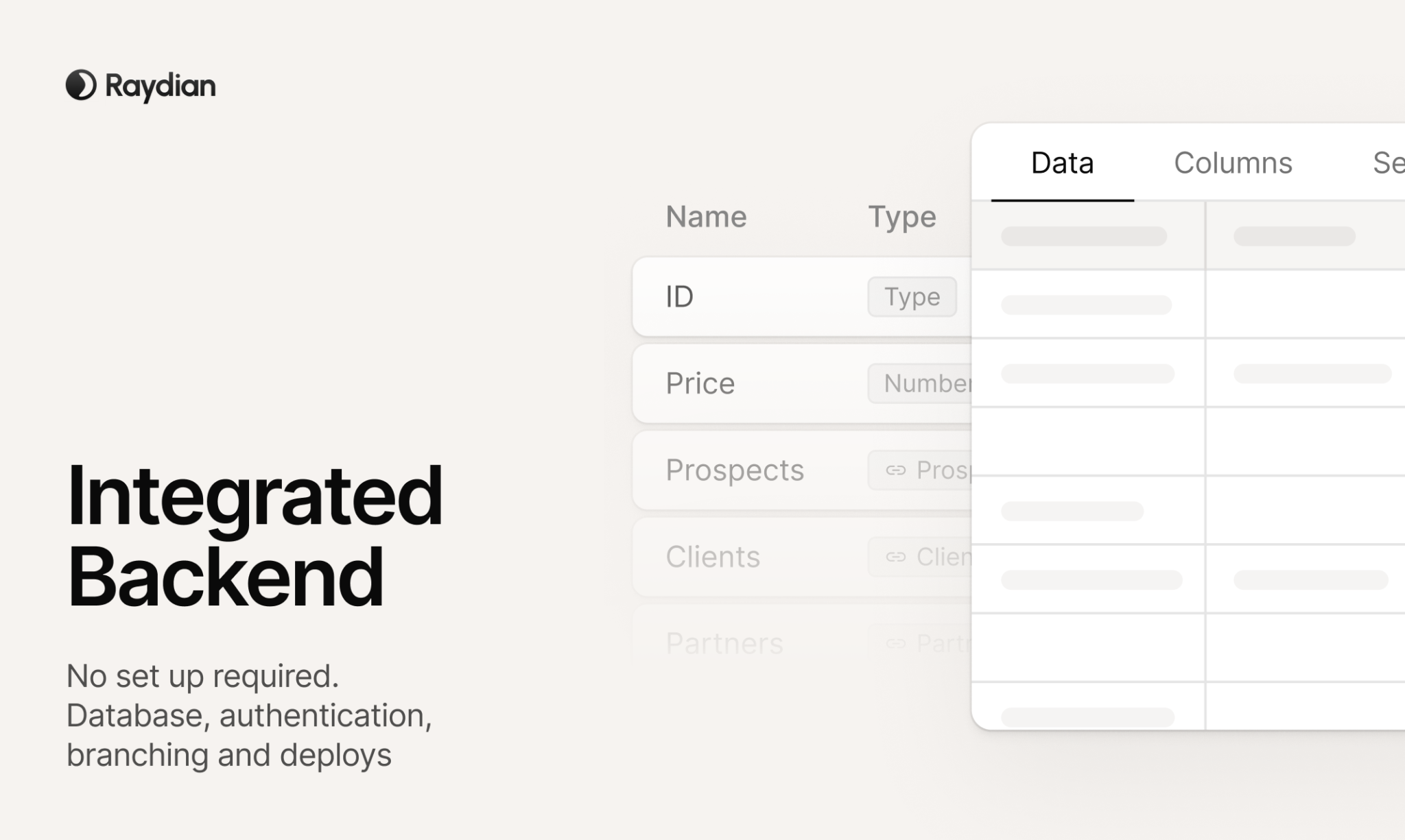
Task: Click the Type column header
Action: 901,217
